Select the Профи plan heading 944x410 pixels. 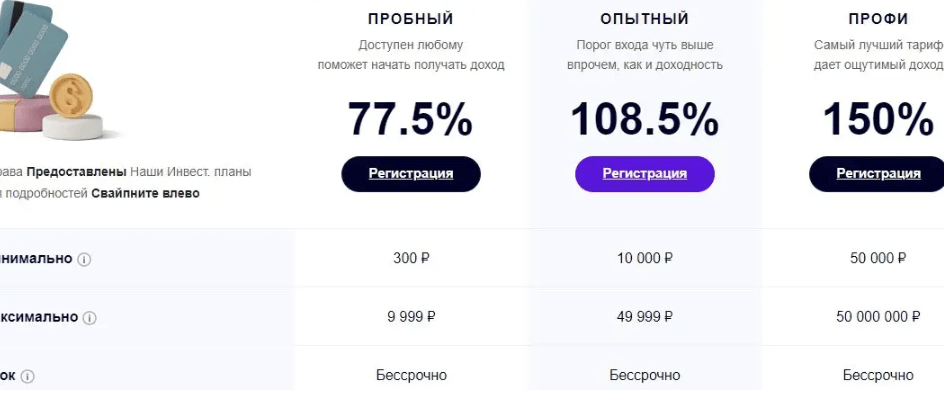pos(878,19)
